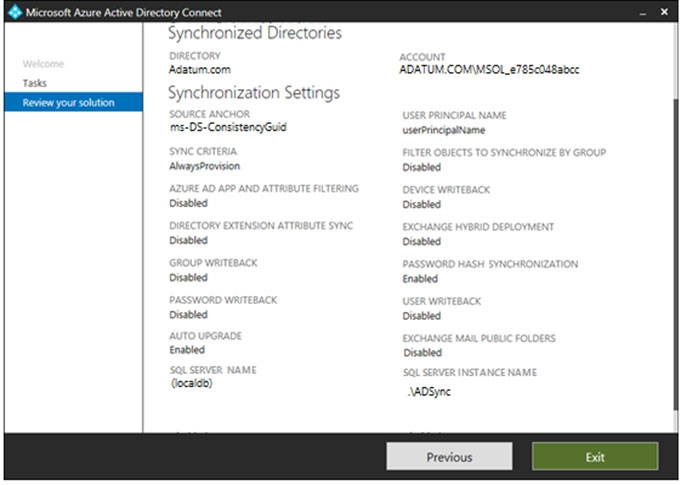This screenshot has height=485, width=681.
Task: Click Disabled under Filter Objects by Group
Action: pos(421,167)
